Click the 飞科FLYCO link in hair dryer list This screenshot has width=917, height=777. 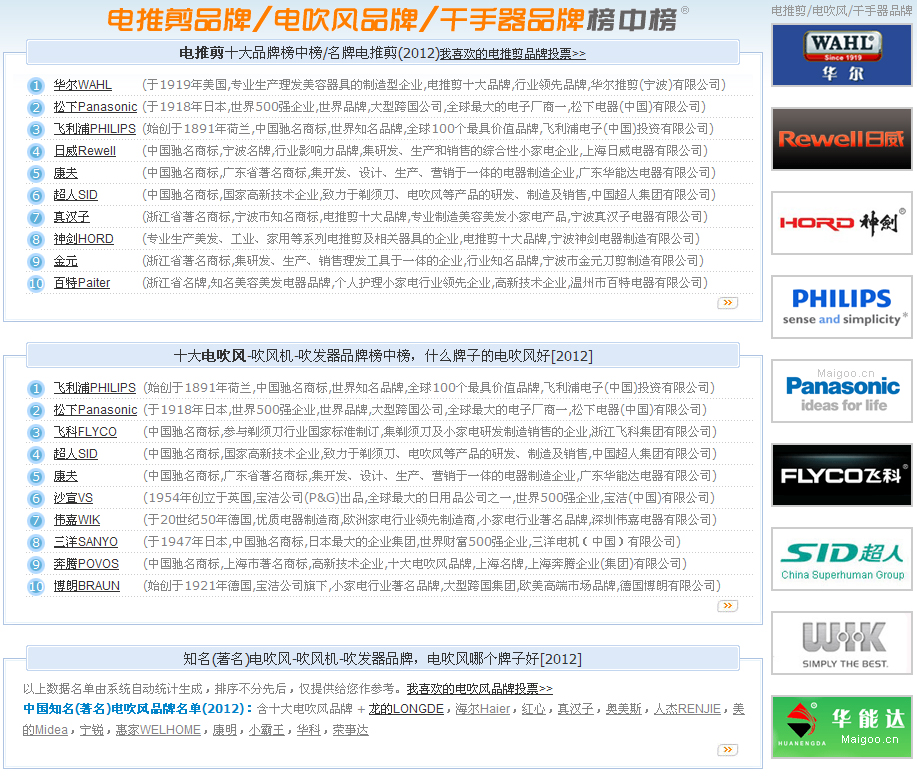point(85,432)
